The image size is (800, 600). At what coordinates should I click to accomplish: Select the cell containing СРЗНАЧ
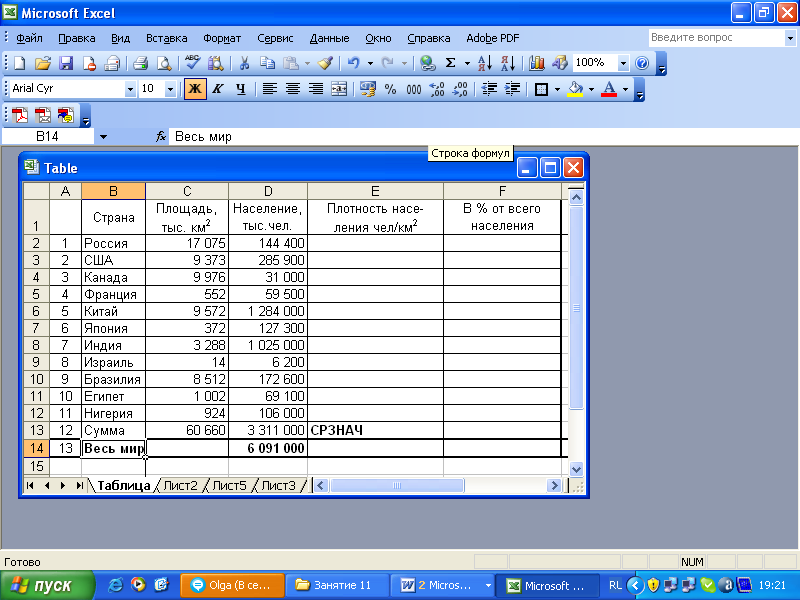pos(376,430)
